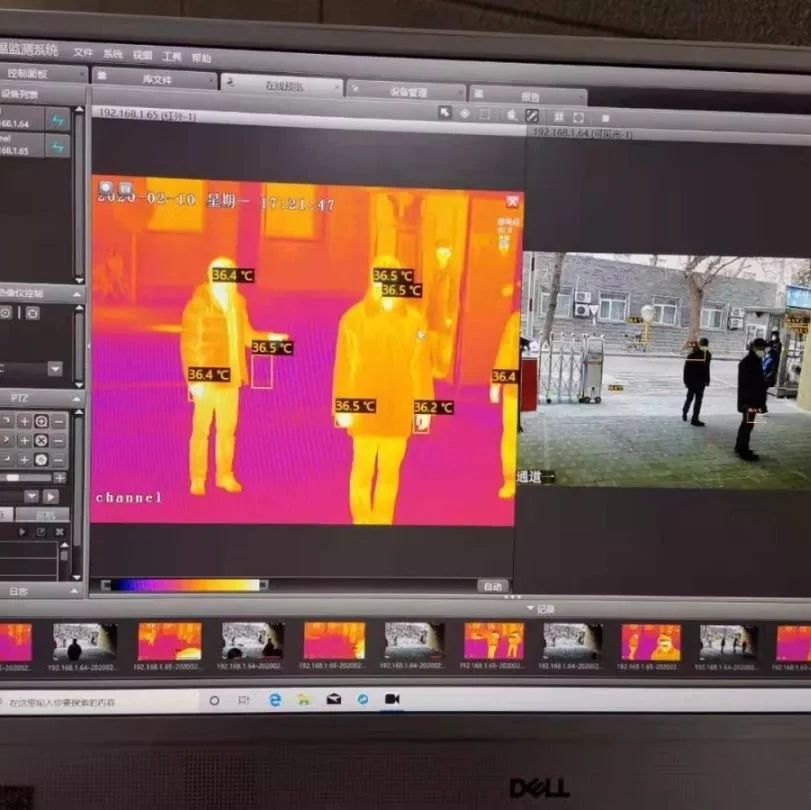The image size is (811, 810).
Task: Click the thermal color palette gradient bar
Action: pos(185,585)
